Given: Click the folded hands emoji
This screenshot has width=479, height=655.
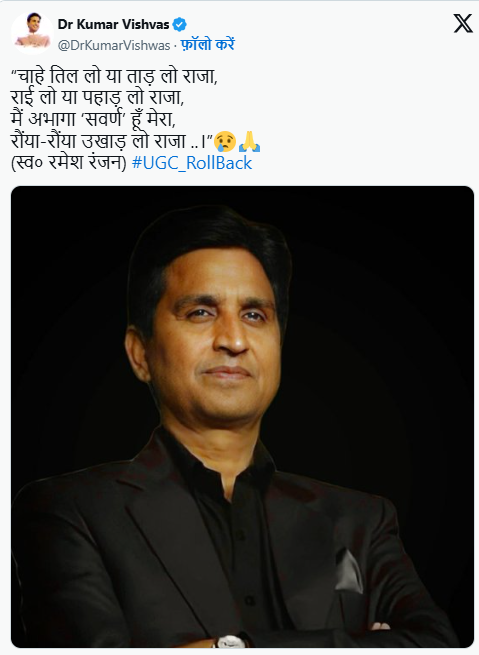Looking at the screenshot, I should coord(249,141).
